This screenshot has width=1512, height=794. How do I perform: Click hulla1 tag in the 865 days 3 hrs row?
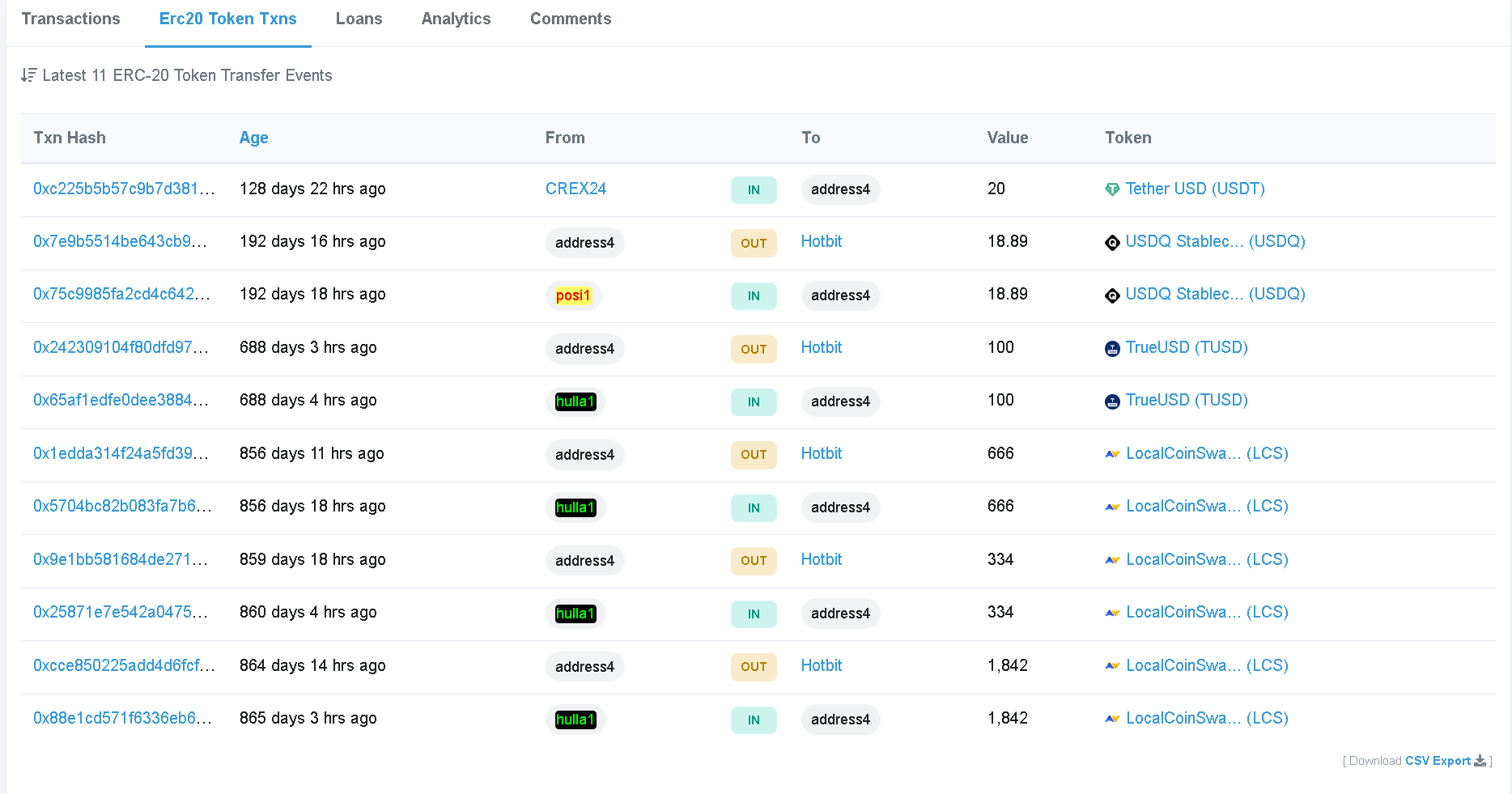tap(575, 720)
